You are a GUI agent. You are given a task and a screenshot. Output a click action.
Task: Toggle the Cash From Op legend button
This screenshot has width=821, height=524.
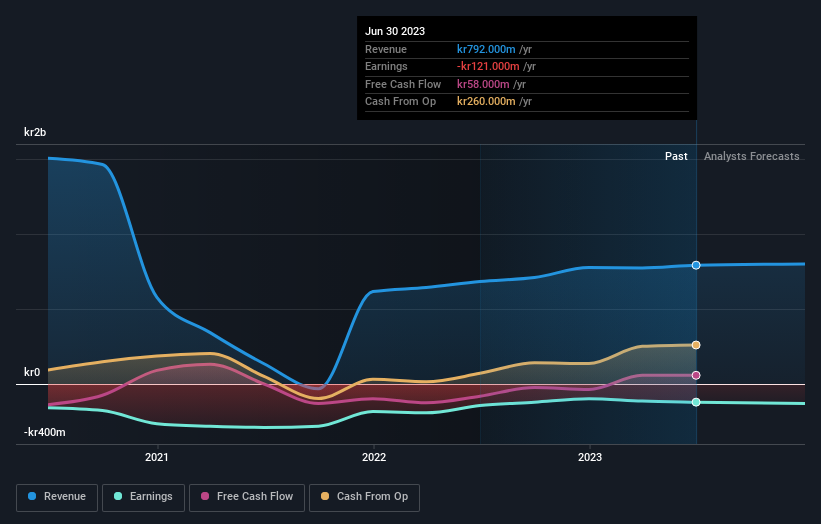coord(364,497)
